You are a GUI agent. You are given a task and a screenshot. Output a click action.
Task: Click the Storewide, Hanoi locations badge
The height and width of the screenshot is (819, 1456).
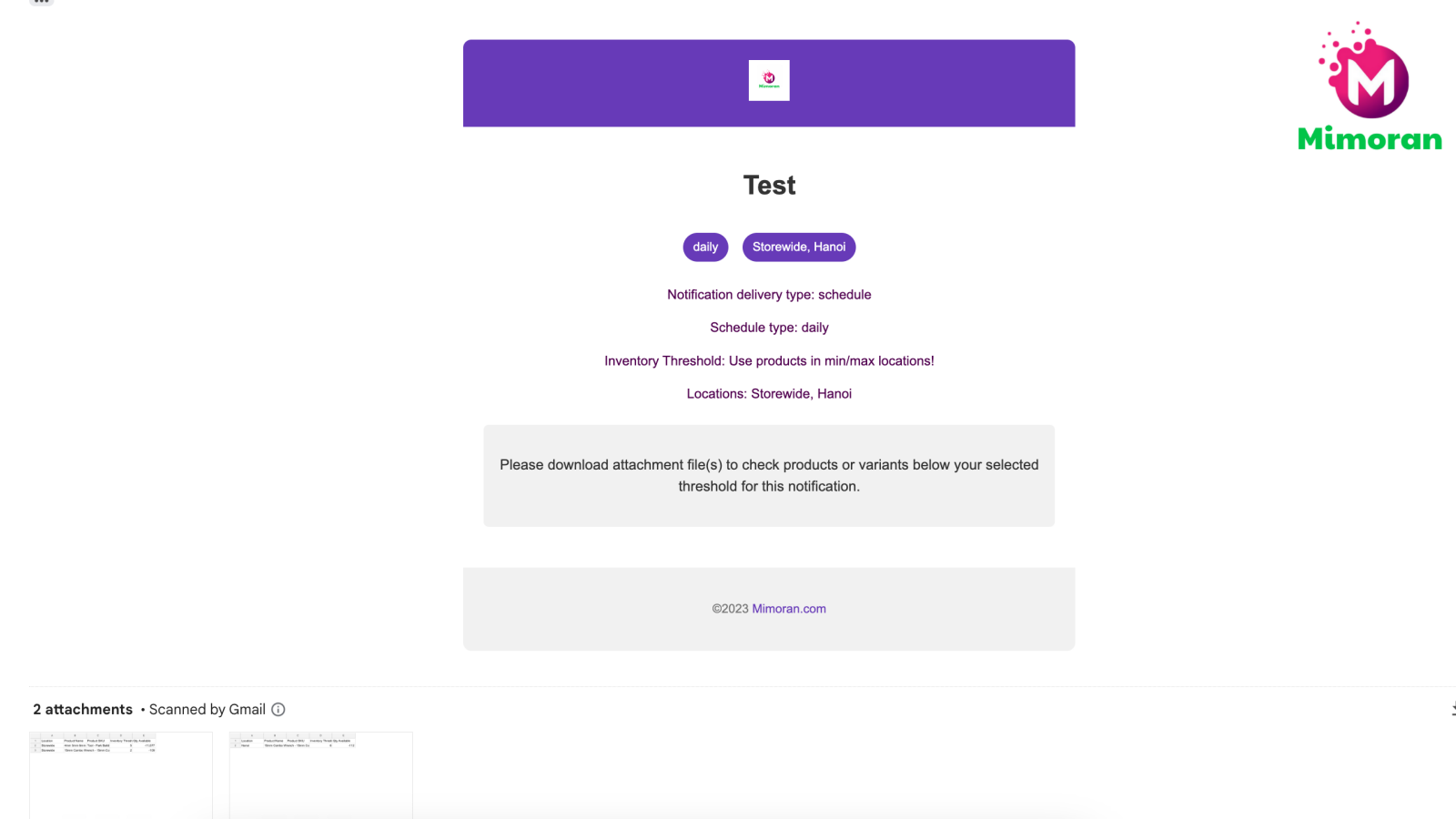[799, 248]
